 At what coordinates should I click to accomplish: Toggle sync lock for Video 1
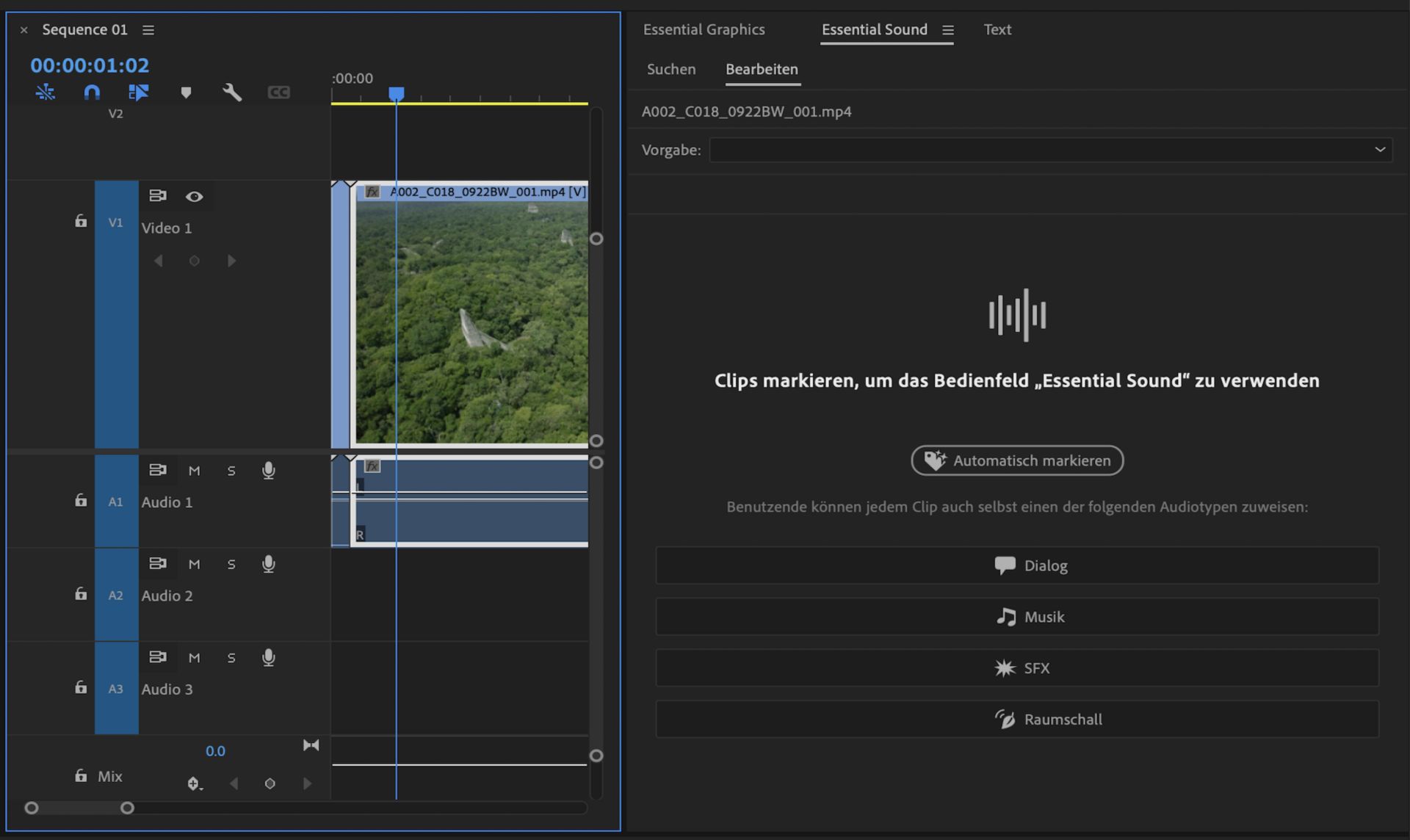coord(158,196)
